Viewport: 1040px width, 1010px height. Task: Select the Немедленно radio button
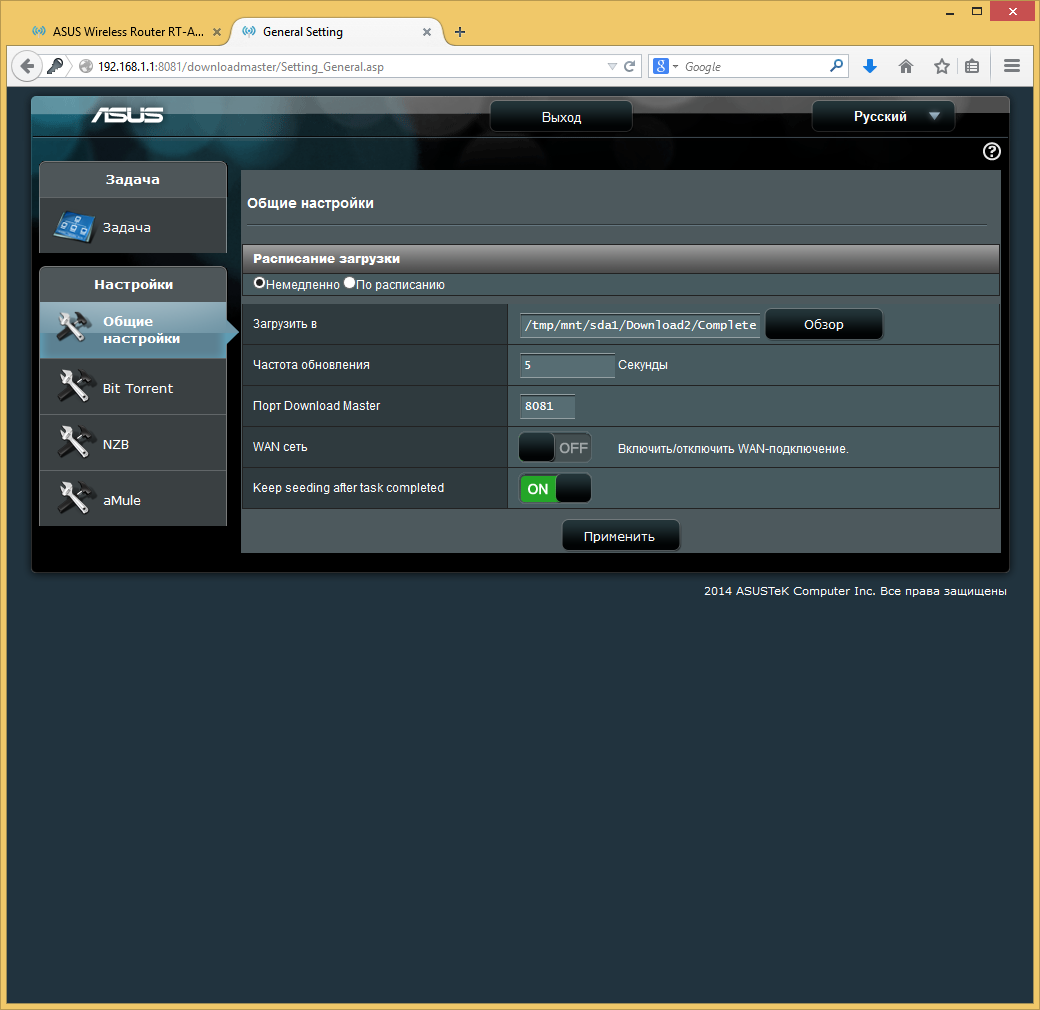pyautogui.click(x=259, y=283)
